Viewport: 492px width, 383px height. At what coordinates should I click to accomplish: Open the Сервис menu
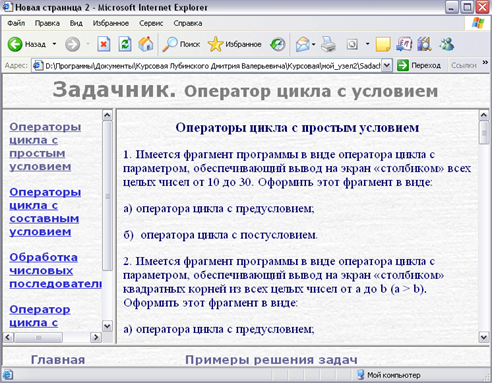tap(151, 23)
